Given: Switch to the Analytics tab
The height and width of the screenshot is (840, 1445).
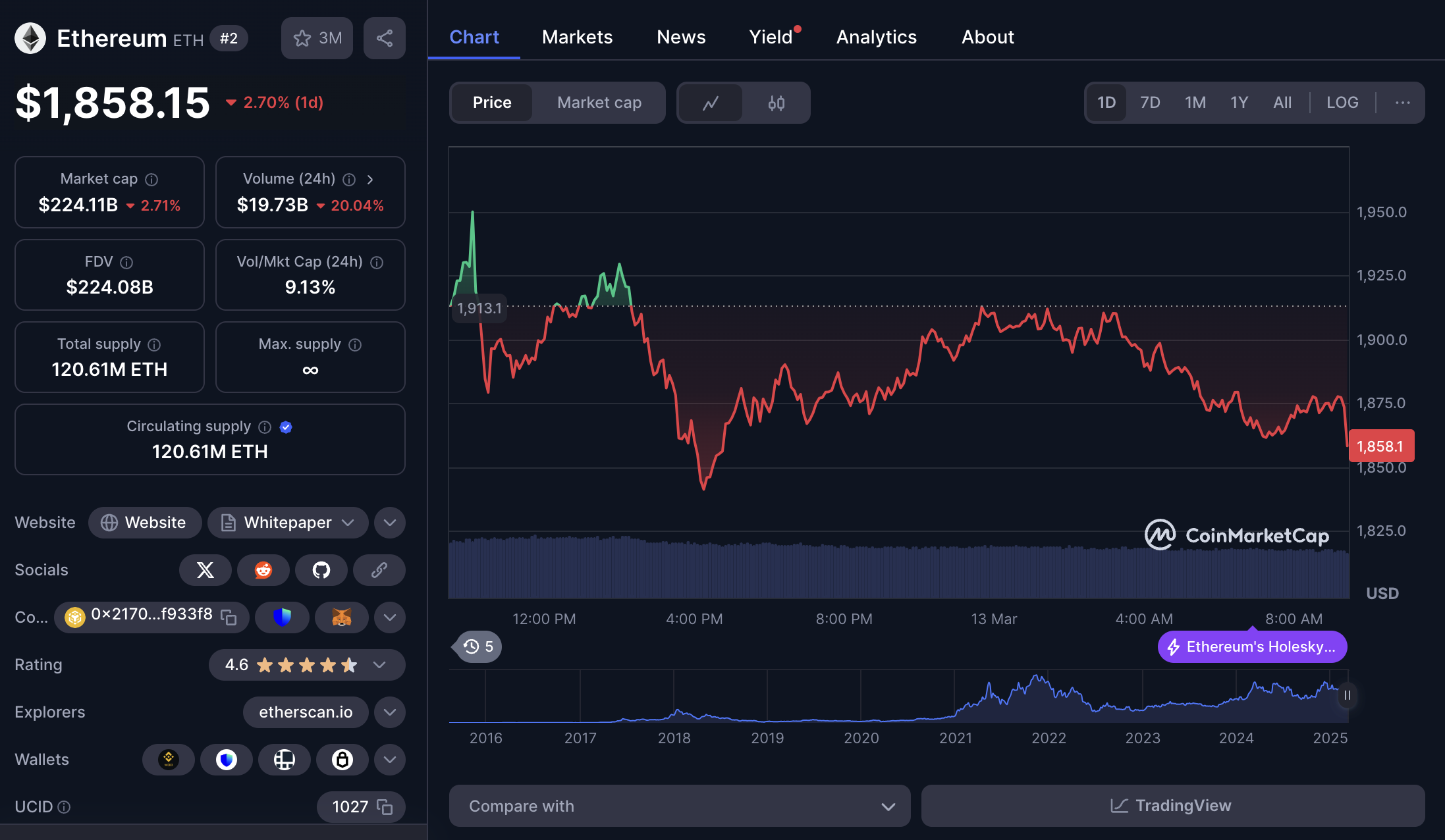Looking at the screenshot, I should 877,37.
